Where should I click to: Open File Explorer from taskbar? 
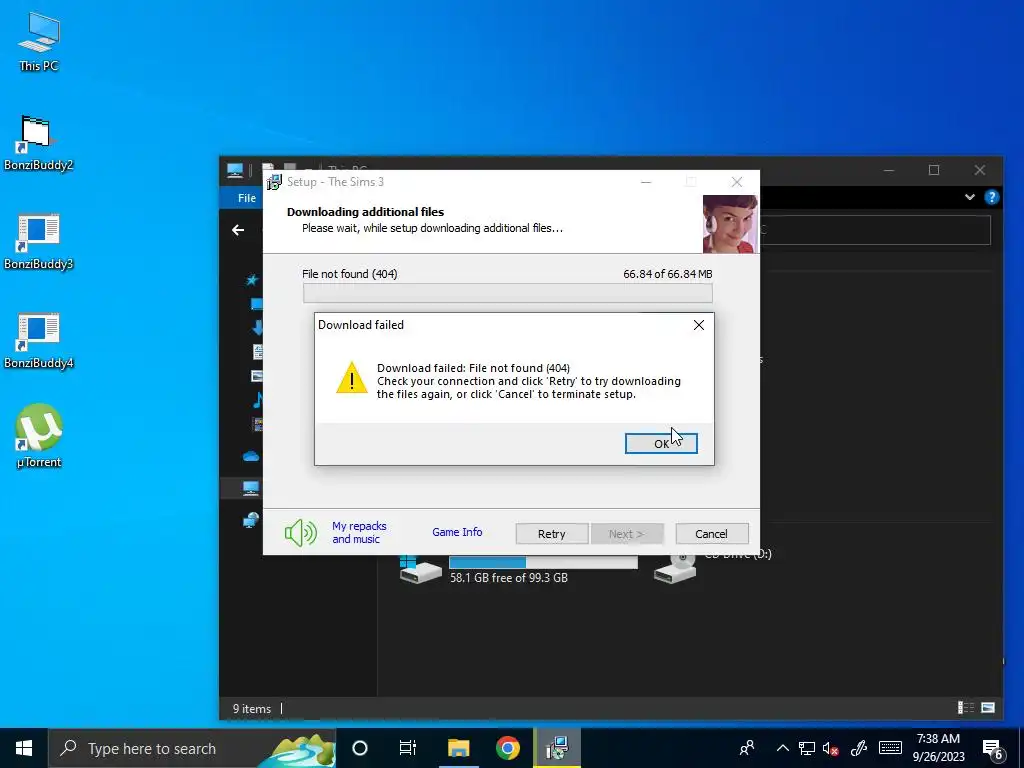pyautogui.click(x=458, y=748)
